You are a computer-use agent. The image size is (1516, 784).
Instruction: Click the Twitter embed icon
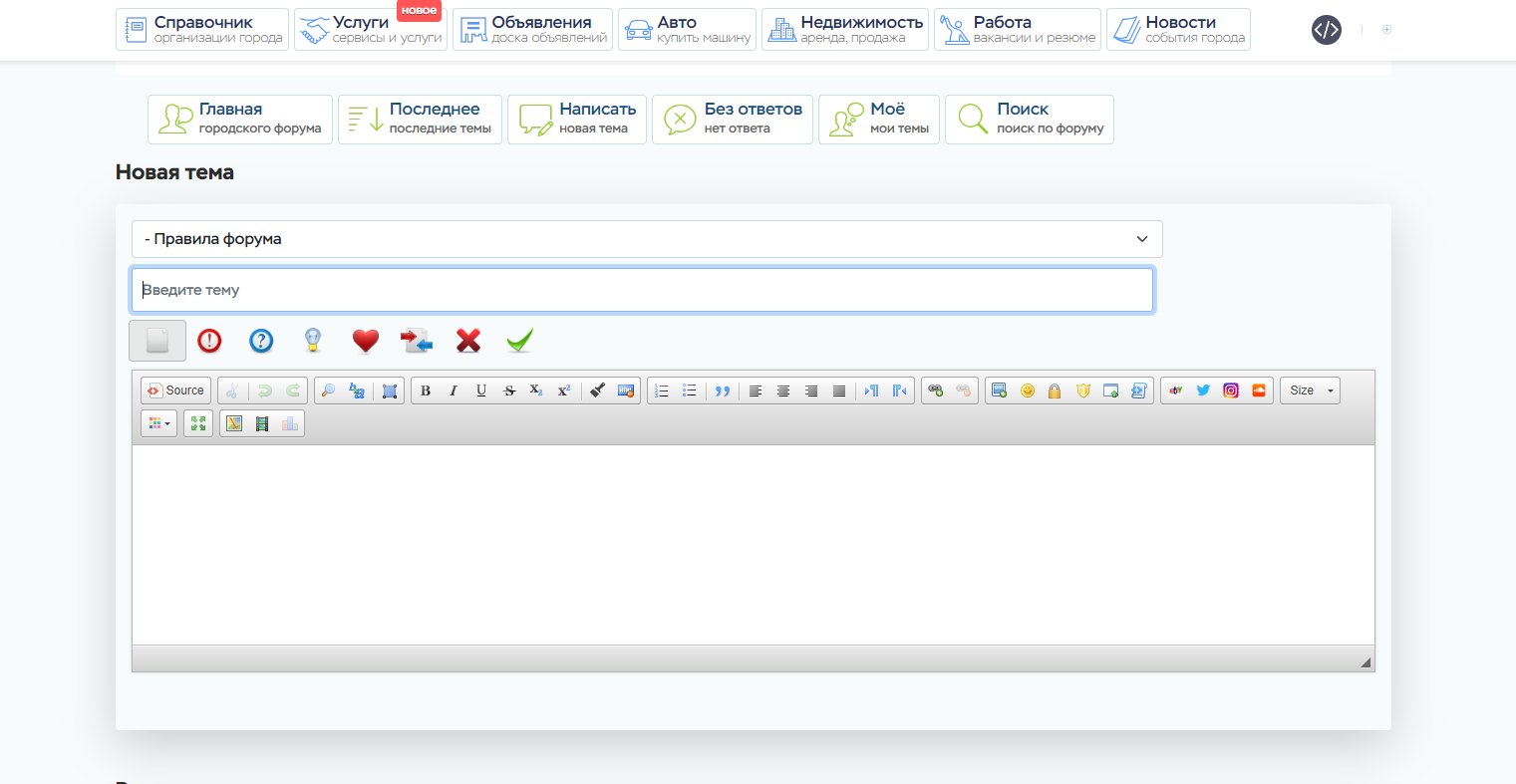(x=1203, y=391)
